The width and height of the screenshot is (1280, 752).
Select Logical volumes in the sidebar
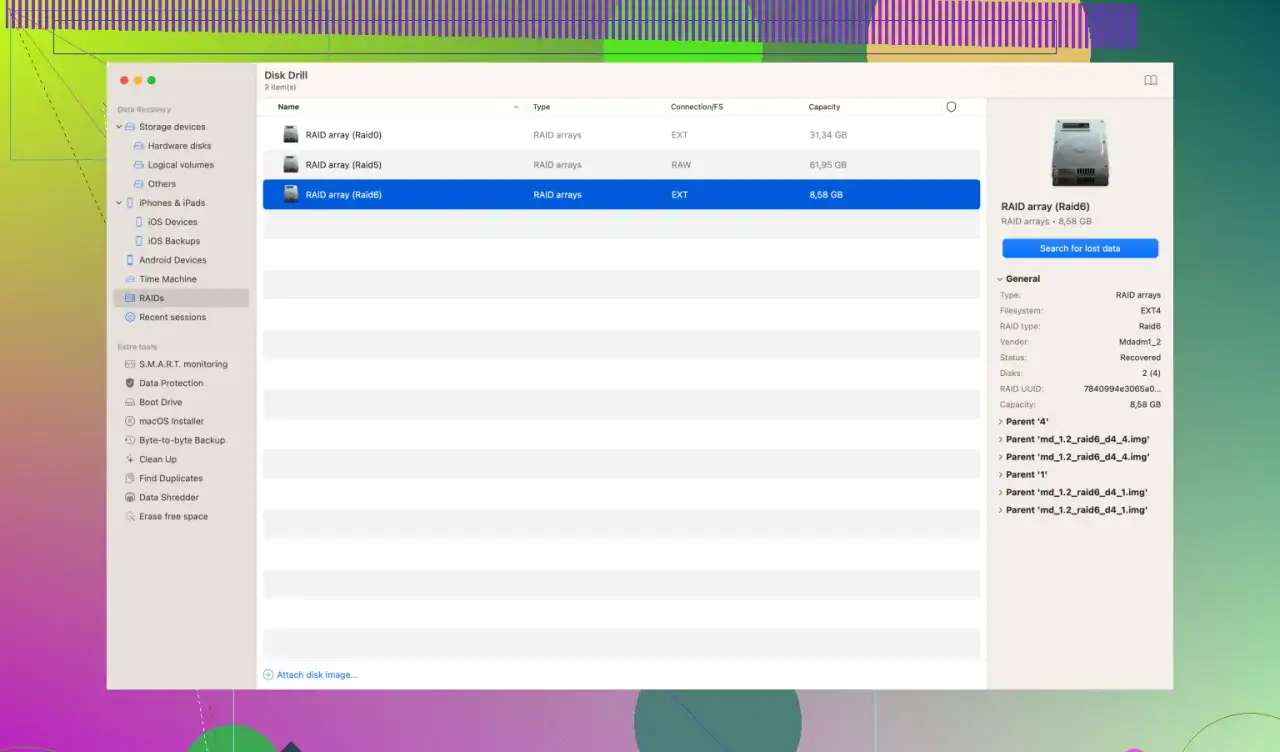click(x=180, y=165)
